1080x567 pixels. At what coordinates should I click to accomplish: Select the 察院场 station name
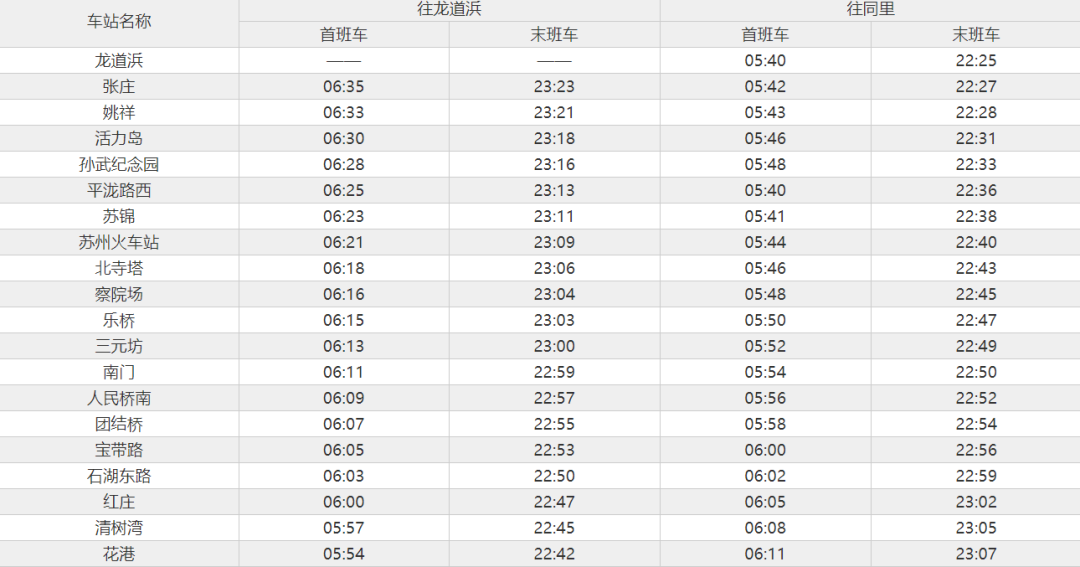[119, 294]
